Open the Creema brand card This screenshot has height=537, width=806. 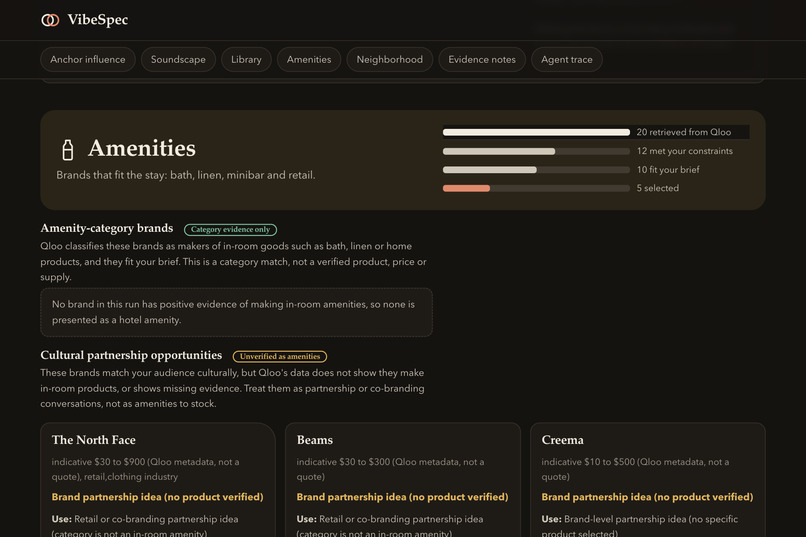[648, 480]
